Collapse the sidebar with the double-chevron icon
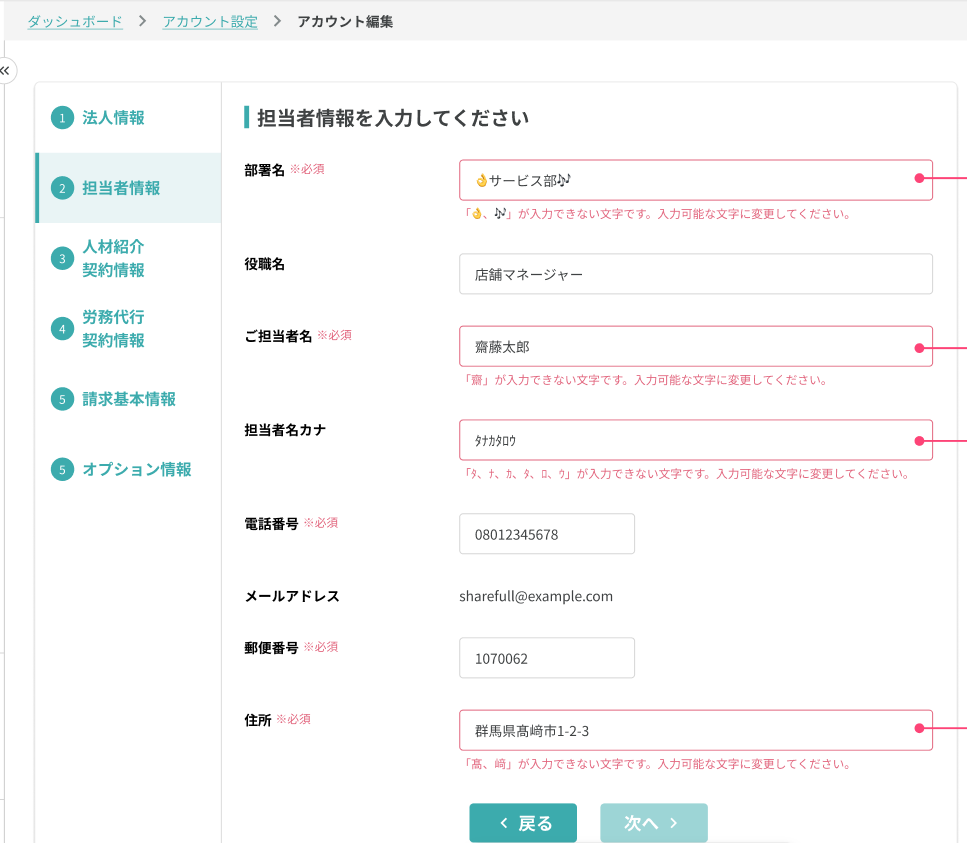This screenshot has width=967, height=843. (5, 71)
